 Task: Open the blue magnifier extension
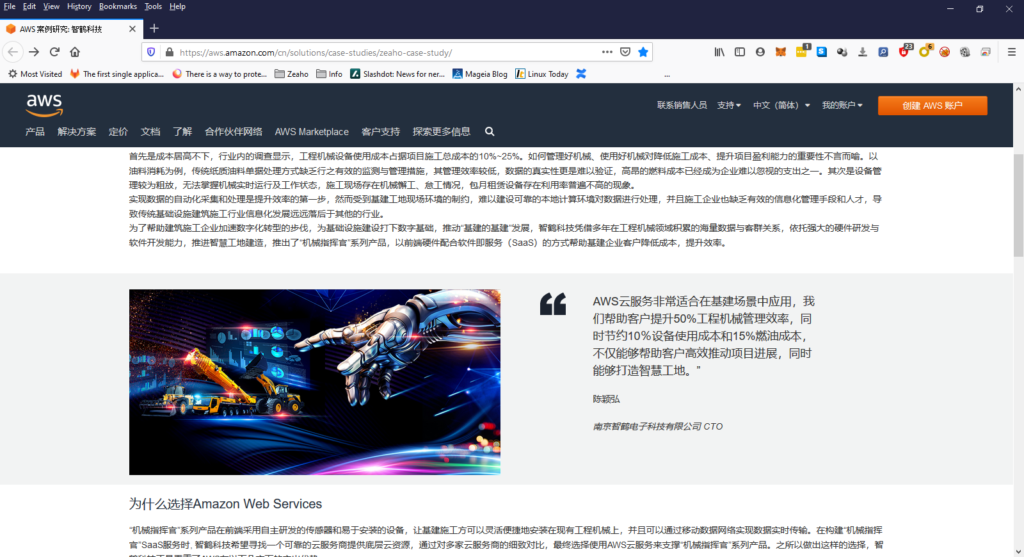[883, 52]
